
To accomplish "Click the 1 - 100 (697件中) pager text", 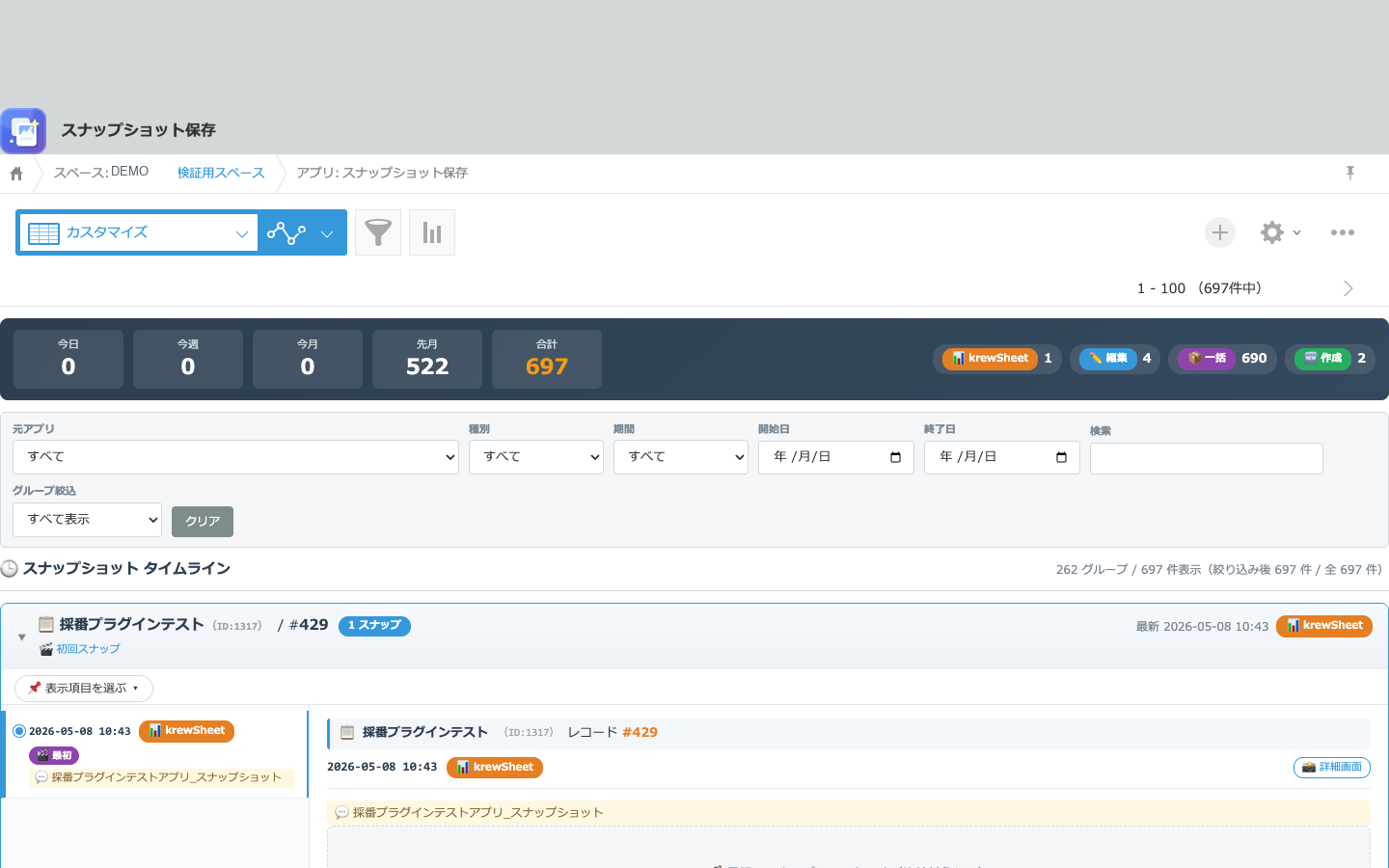I will coord(1200,288).
